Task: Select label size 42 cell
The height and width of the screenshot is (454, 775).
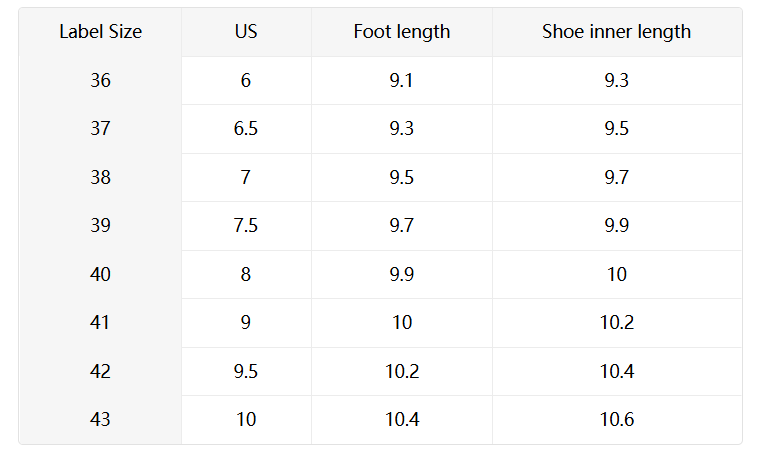Action: click(x=100, y=371)
